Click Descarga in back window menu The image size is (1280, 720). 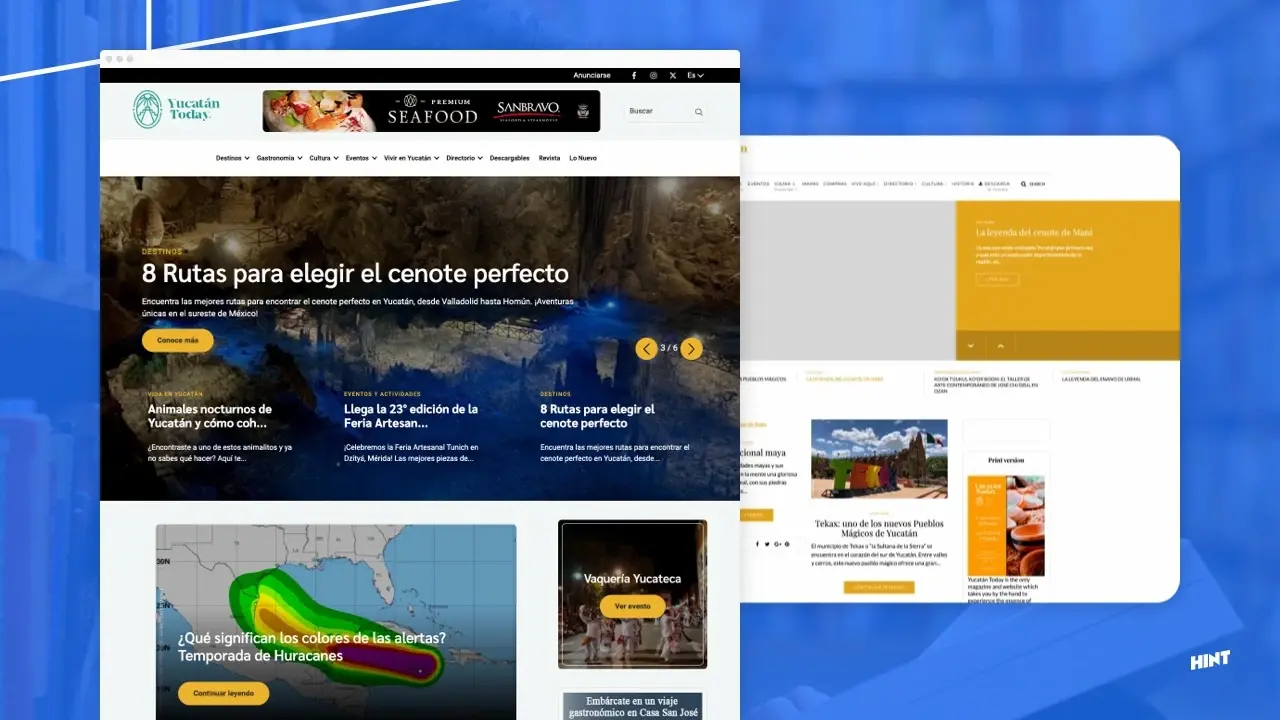tap(995, 185)
